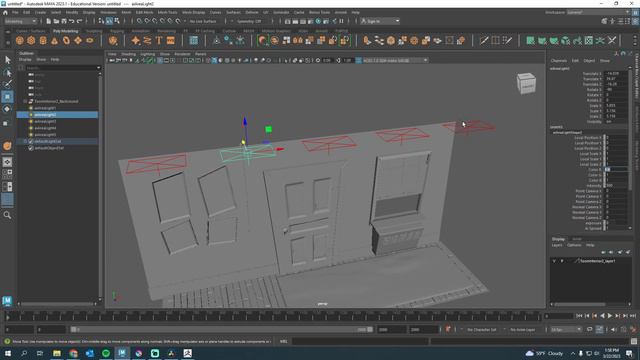Open the Workspace General dropdown
640x360 pixels.
[x=598, y=13]
